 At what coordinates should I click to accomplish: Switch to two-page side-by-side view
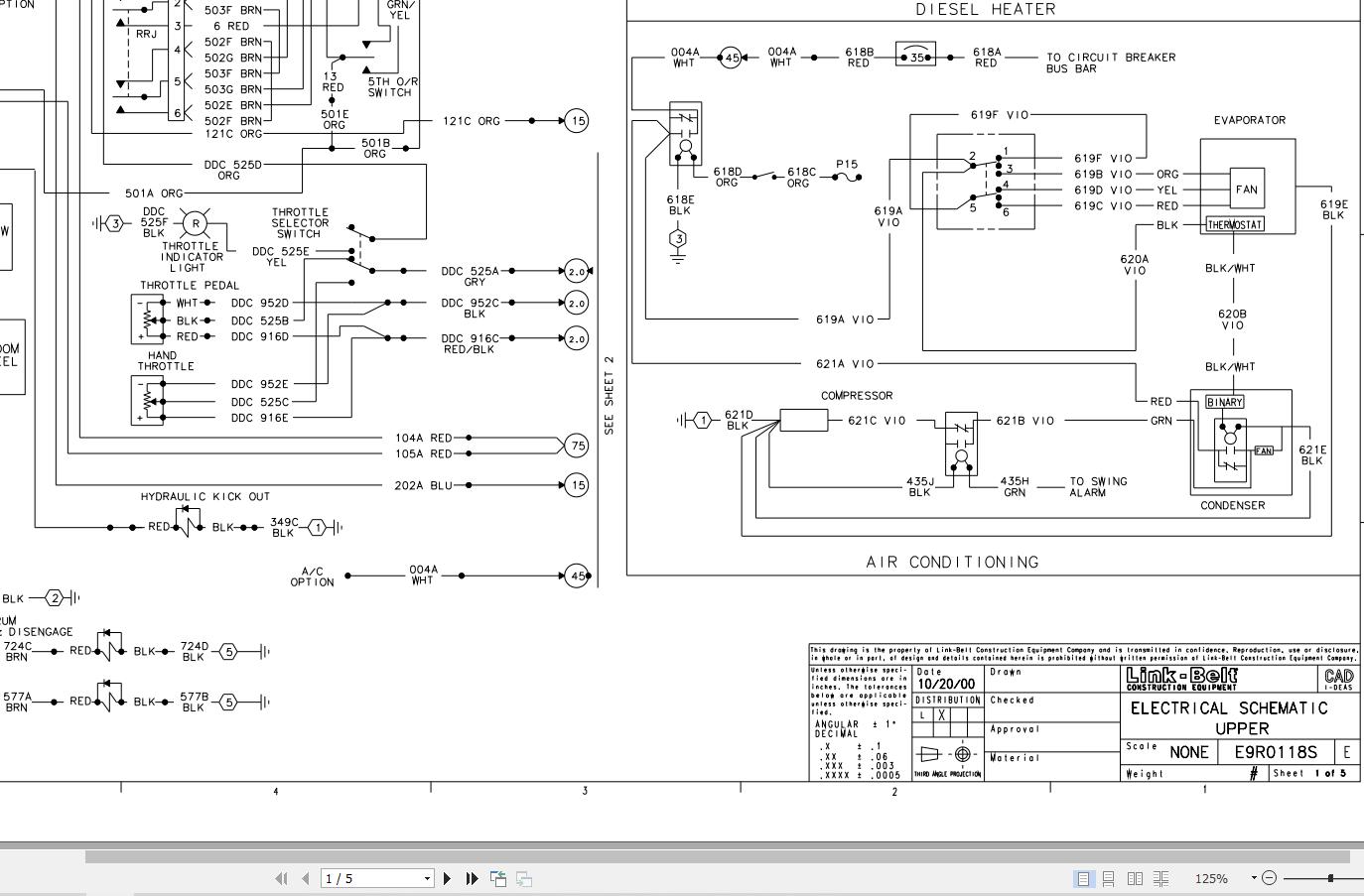pos(1137,878)
